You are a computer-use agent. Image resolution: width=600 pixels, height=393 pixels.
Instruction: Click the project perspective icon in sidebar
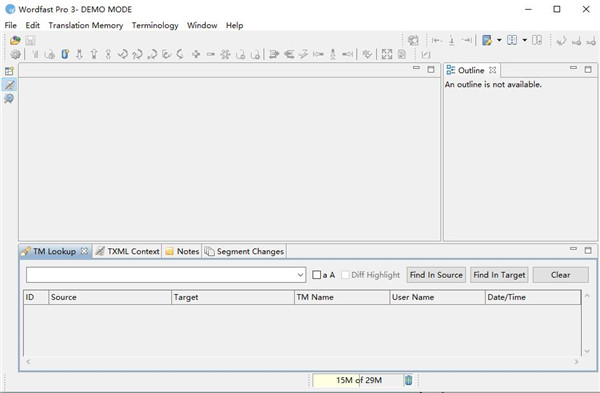pos(9,71)
